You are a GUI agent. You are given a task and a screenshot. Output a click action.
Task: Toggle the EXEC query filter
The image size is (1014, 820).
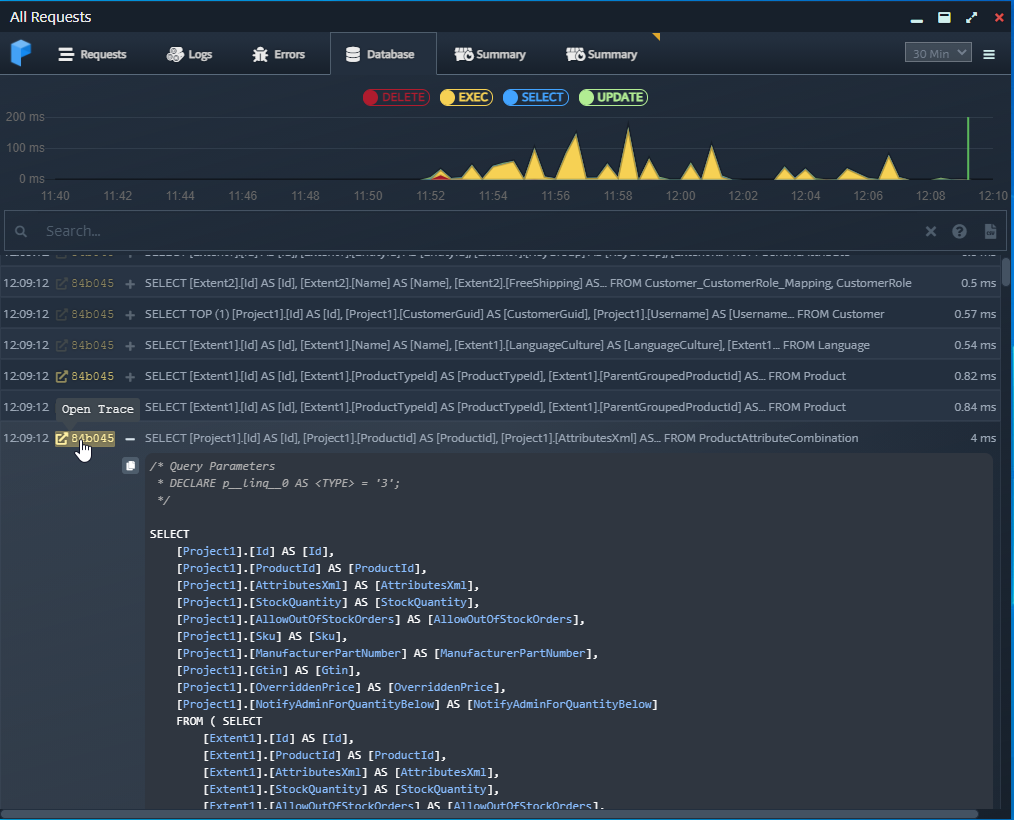466,97
